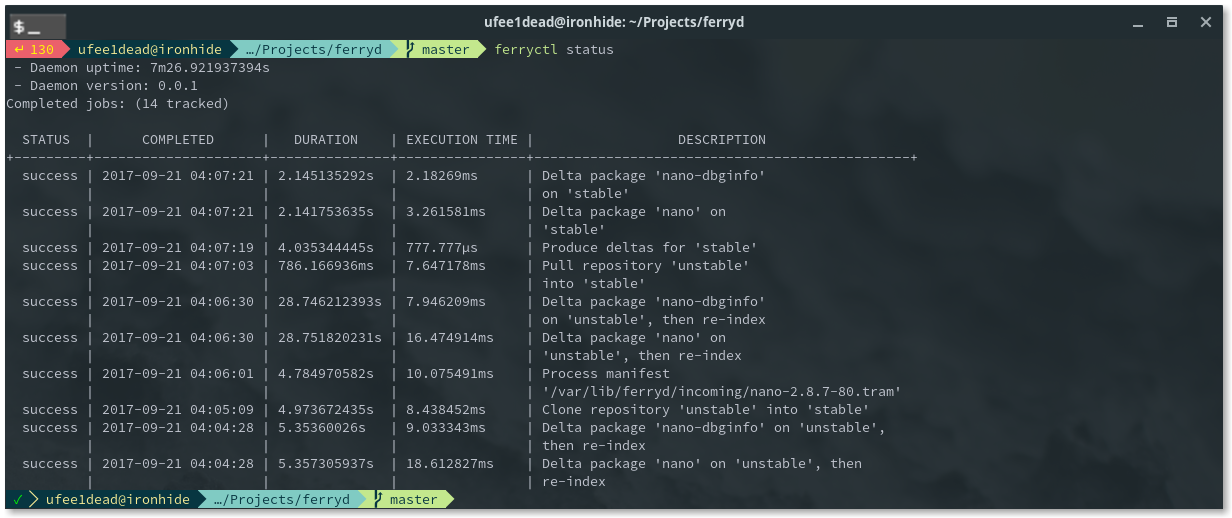The height and width of the screenshot is (518, 1232).
Task: Click 'Clone repository 'unstable' into 'stable''
Action: (706, 409)
